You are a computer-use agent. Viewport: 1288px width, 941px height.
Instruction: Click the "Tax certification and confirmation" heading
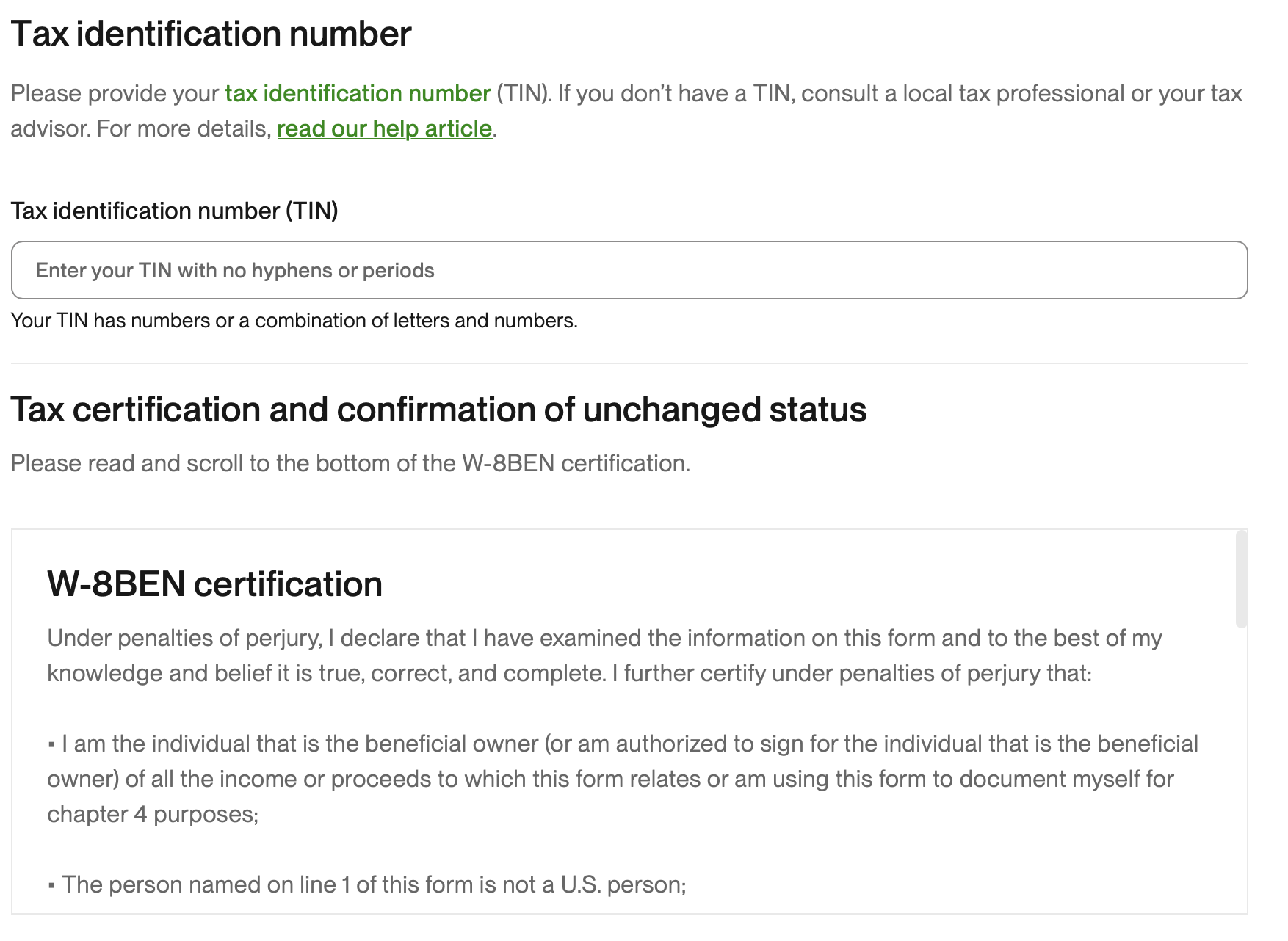[x=438, y=410]
